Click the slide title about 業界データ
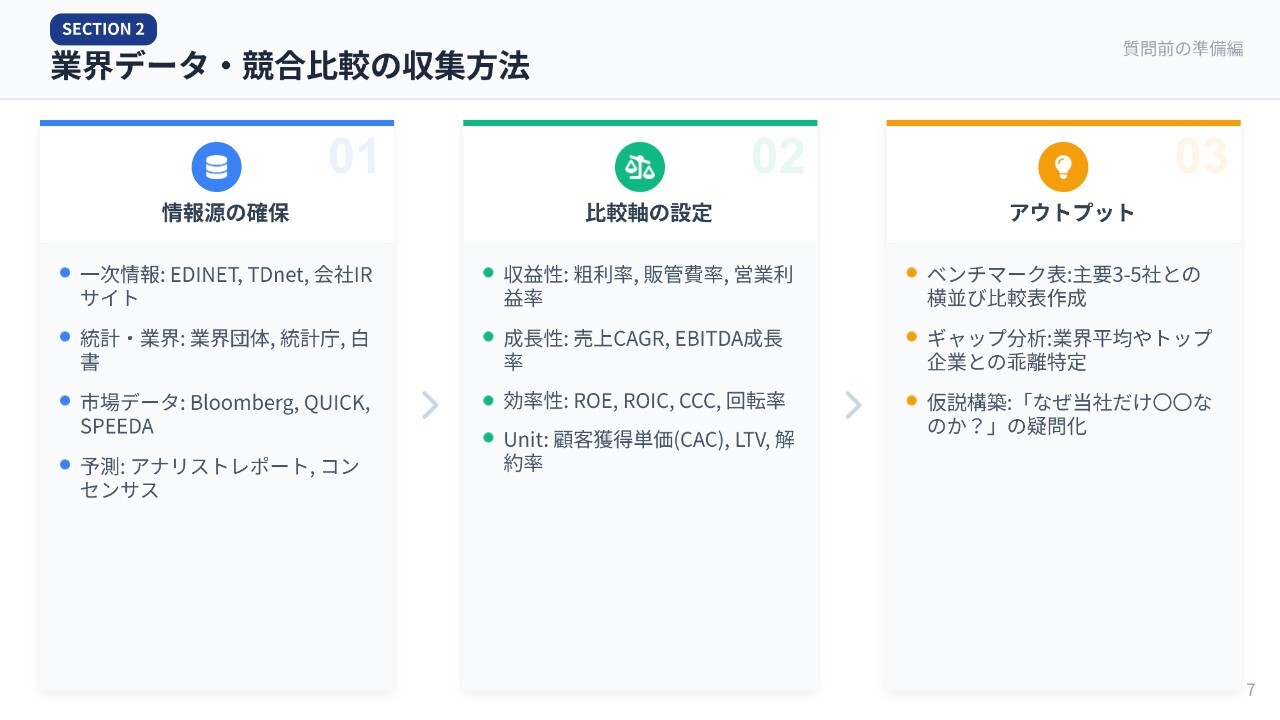1280x720 pixels. tap(290, 66)
